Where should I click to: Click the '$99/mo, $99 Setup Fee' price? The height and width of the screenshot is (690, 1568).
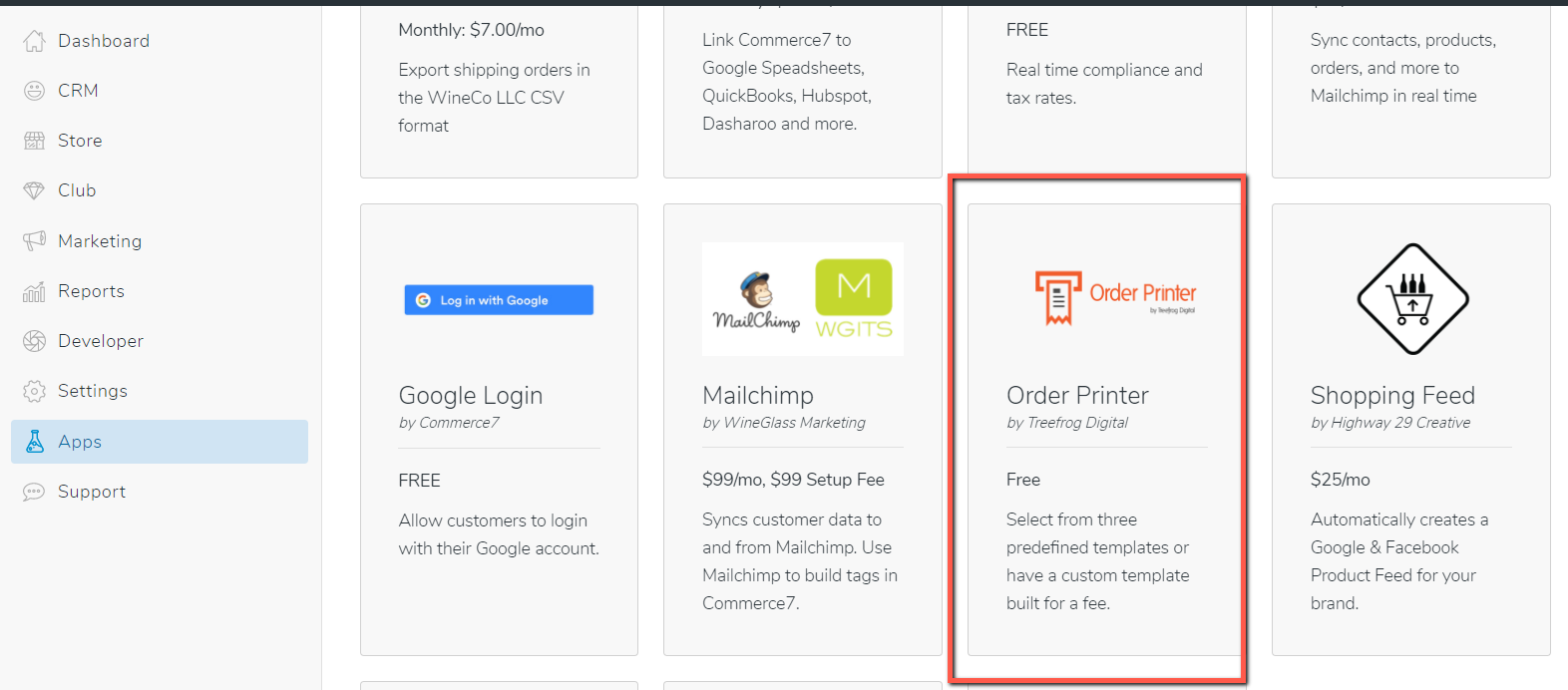click(x=793, y=480)
